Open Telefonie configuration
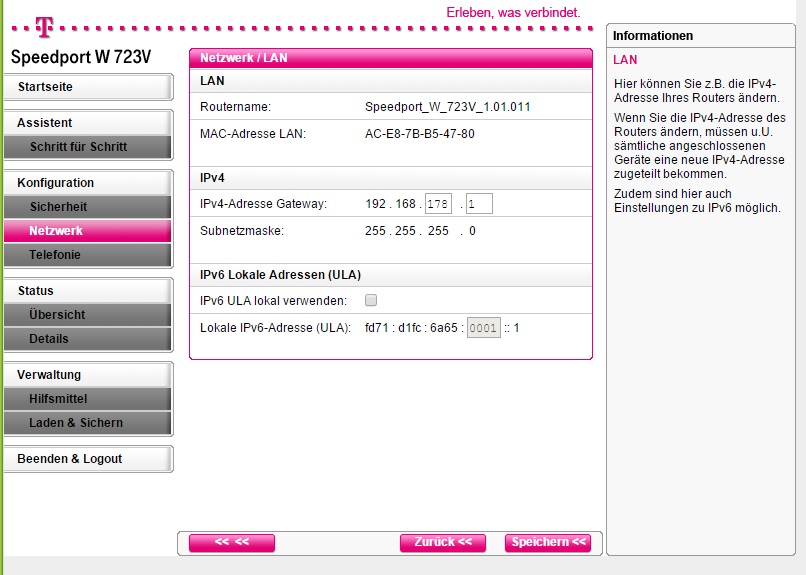This screenshot has height=575, width=806. click(x=87, y=255)
